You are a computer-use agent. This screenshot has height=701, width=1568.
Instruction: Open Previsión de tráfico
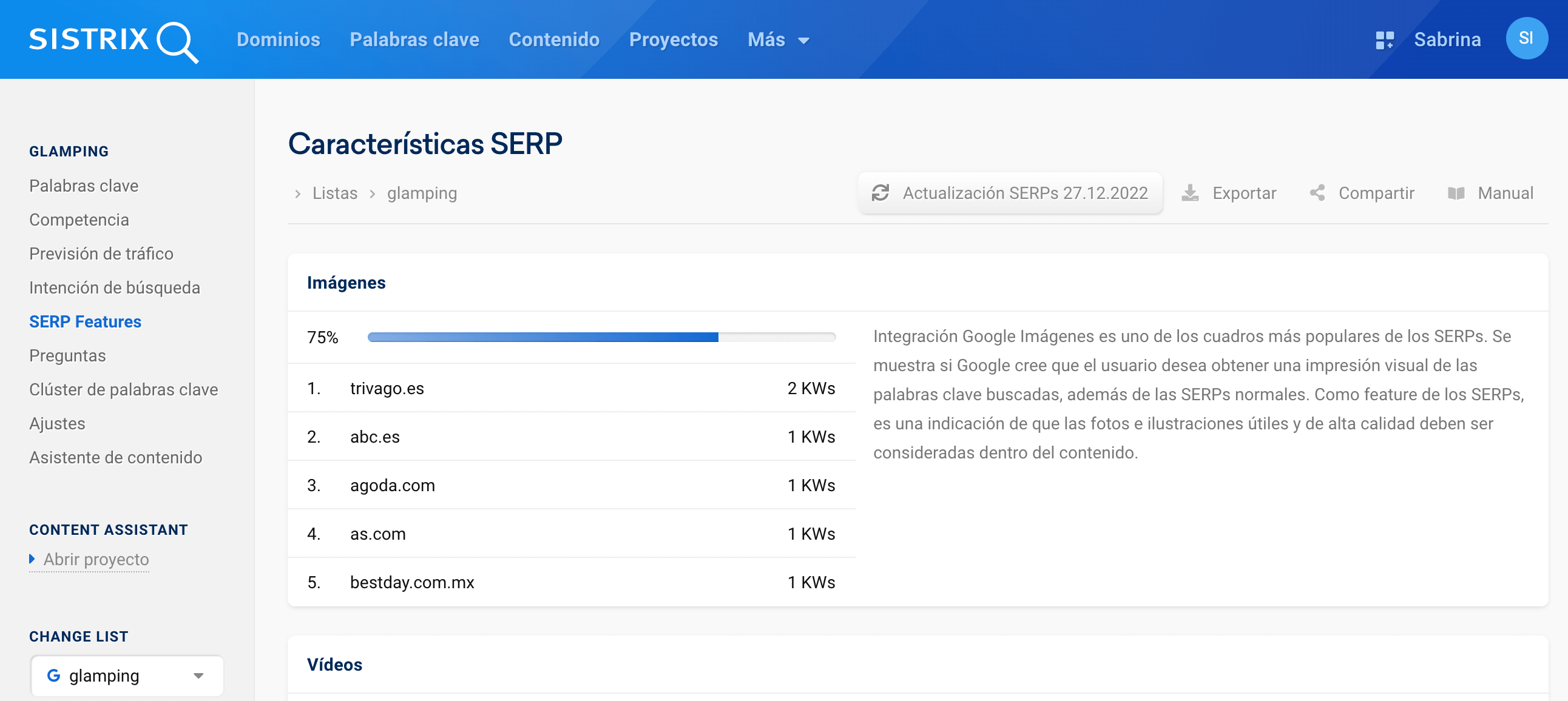(101, 253)
